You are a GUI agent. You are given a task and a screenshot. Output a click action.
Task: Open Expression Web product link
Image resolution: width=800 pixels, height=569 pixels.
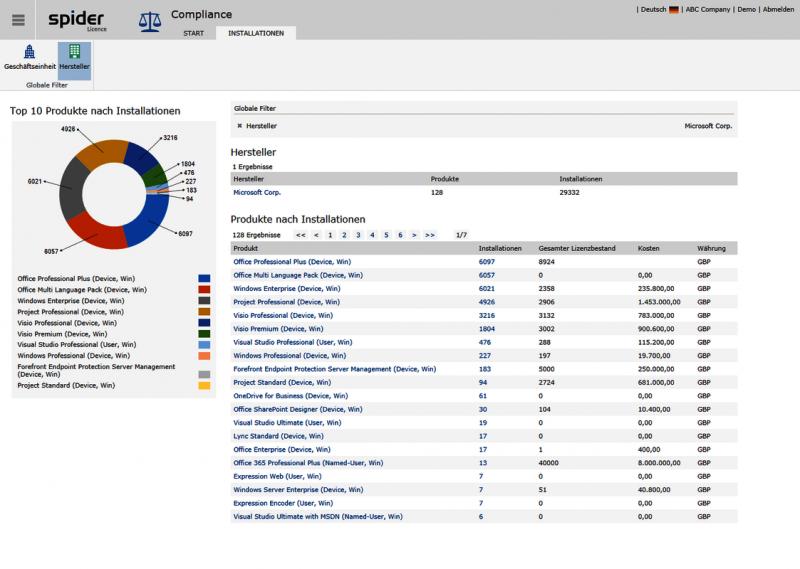tap(277, 476)
